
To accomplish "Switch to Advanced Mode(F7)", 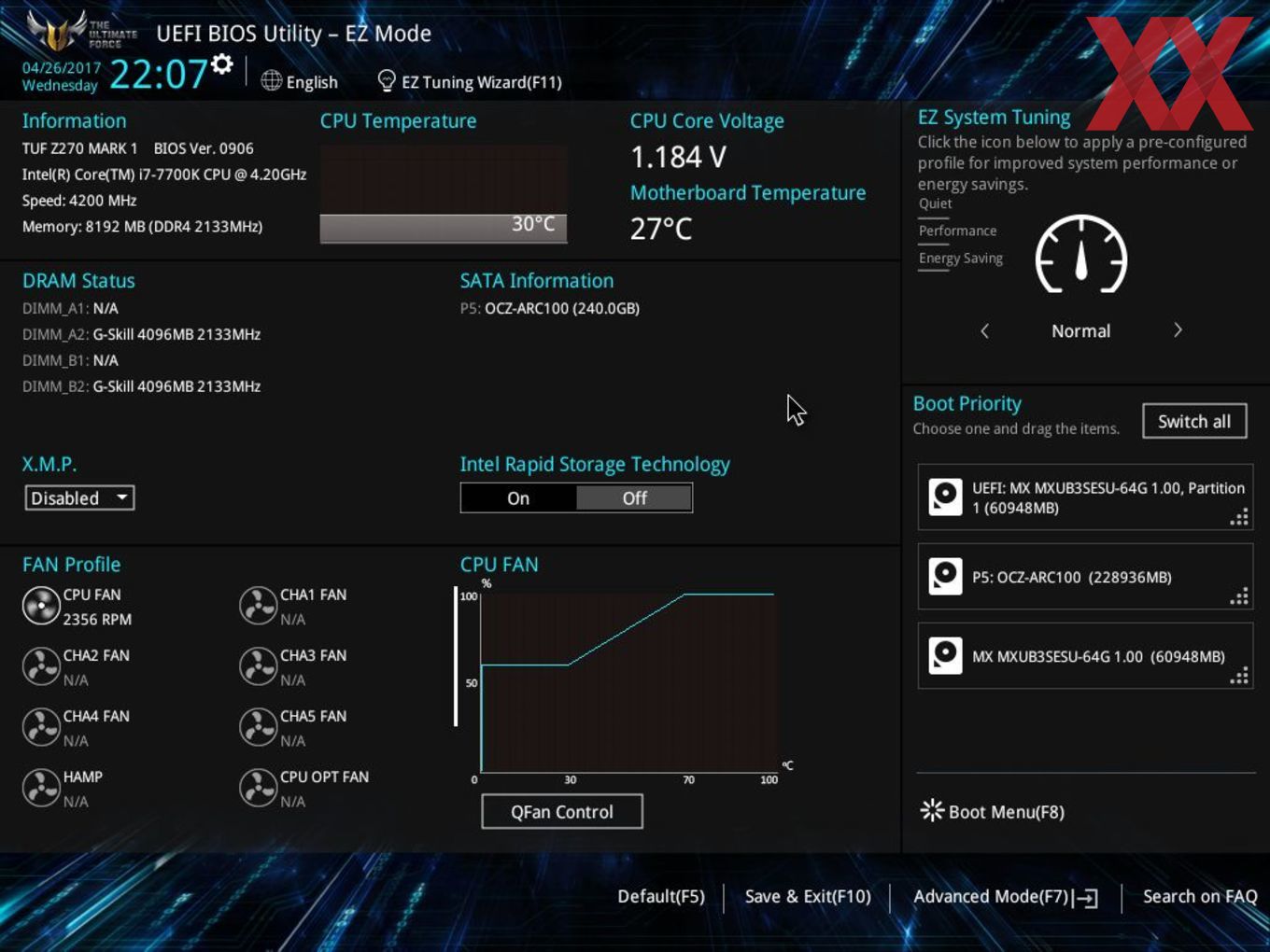I will tap(991, 896).
